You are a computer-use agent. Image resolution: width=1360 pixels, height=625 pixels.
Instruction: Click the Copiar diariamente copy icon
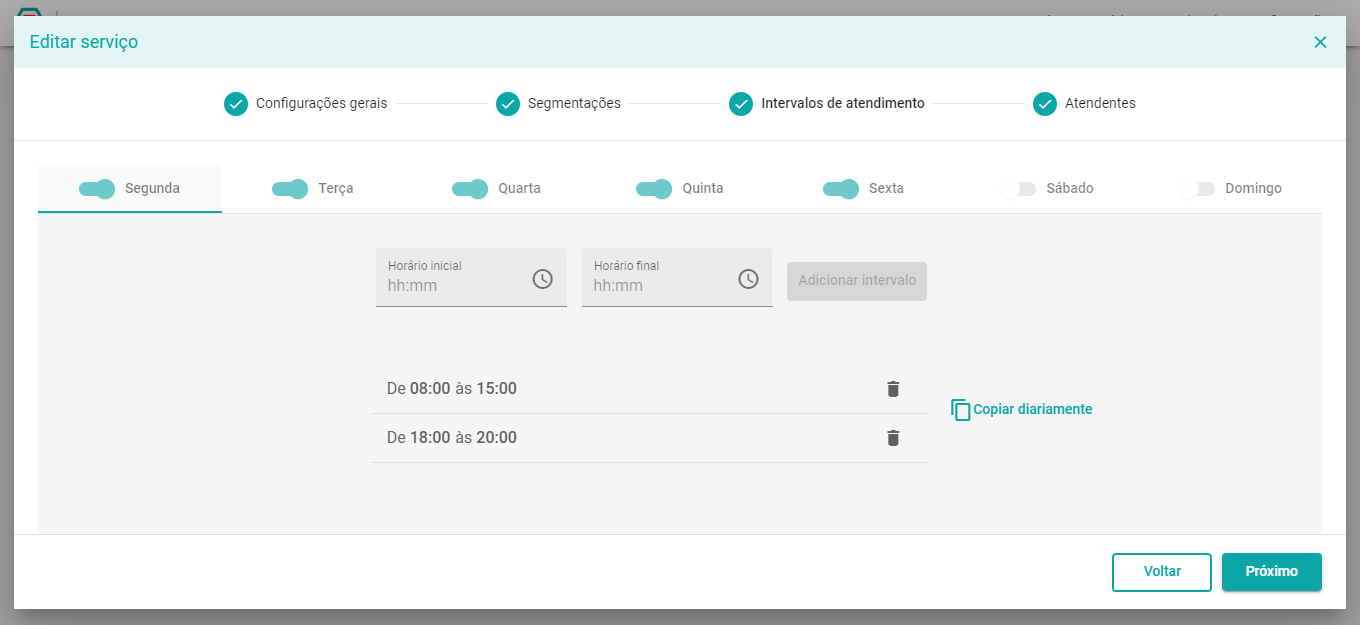pos(961,410)
